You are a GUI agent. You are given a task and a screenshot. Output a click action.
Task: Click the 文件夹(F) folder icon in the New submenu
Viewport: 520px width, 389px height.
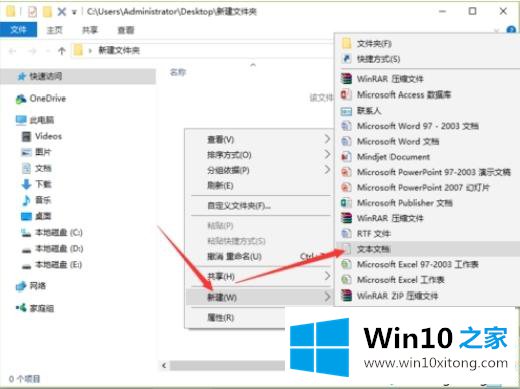tap(347, 43)
